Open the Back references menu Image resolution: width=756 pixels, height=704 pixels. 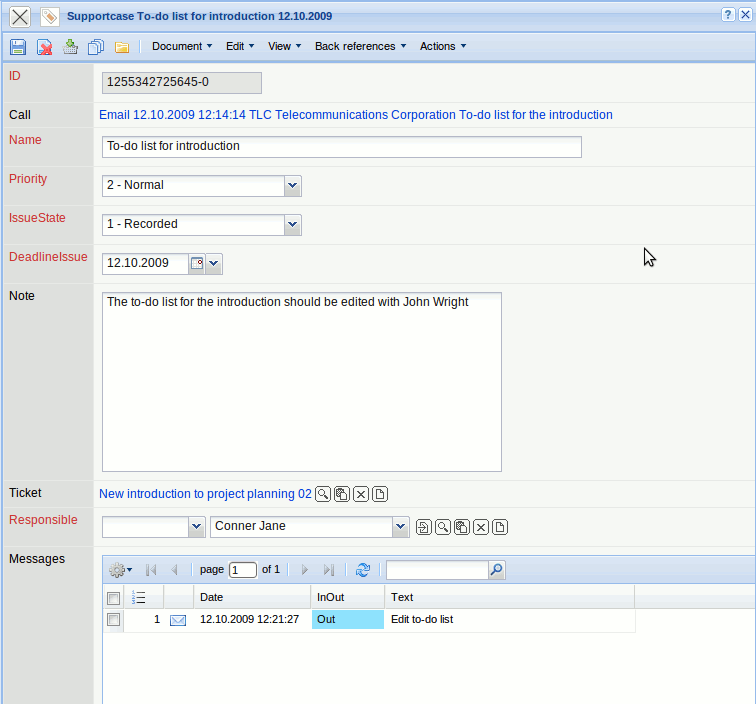(360, 46)
